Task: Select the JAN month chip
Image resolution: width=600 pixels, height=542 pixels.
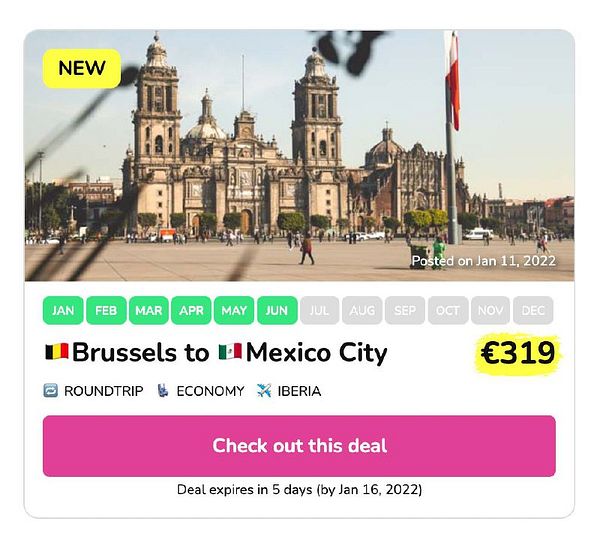Action: click(x=63, y=310)
